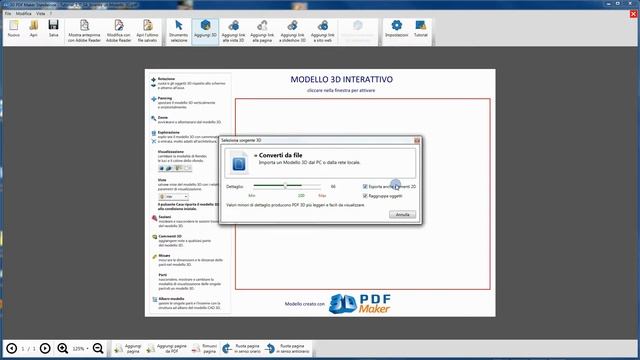
Task: Click the Annulla button in dialog
Action: point(402,215)
